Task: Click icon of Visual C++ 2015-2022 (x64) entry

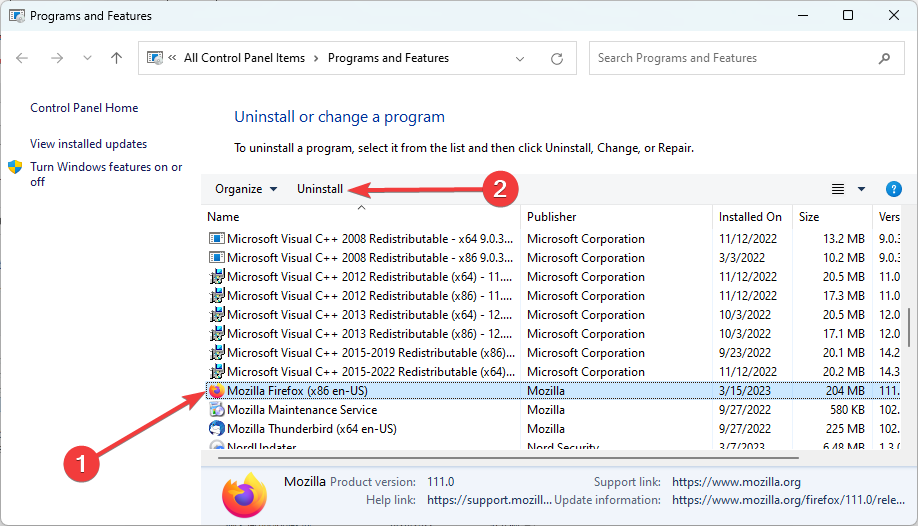Action: click(x=217, y=371)
